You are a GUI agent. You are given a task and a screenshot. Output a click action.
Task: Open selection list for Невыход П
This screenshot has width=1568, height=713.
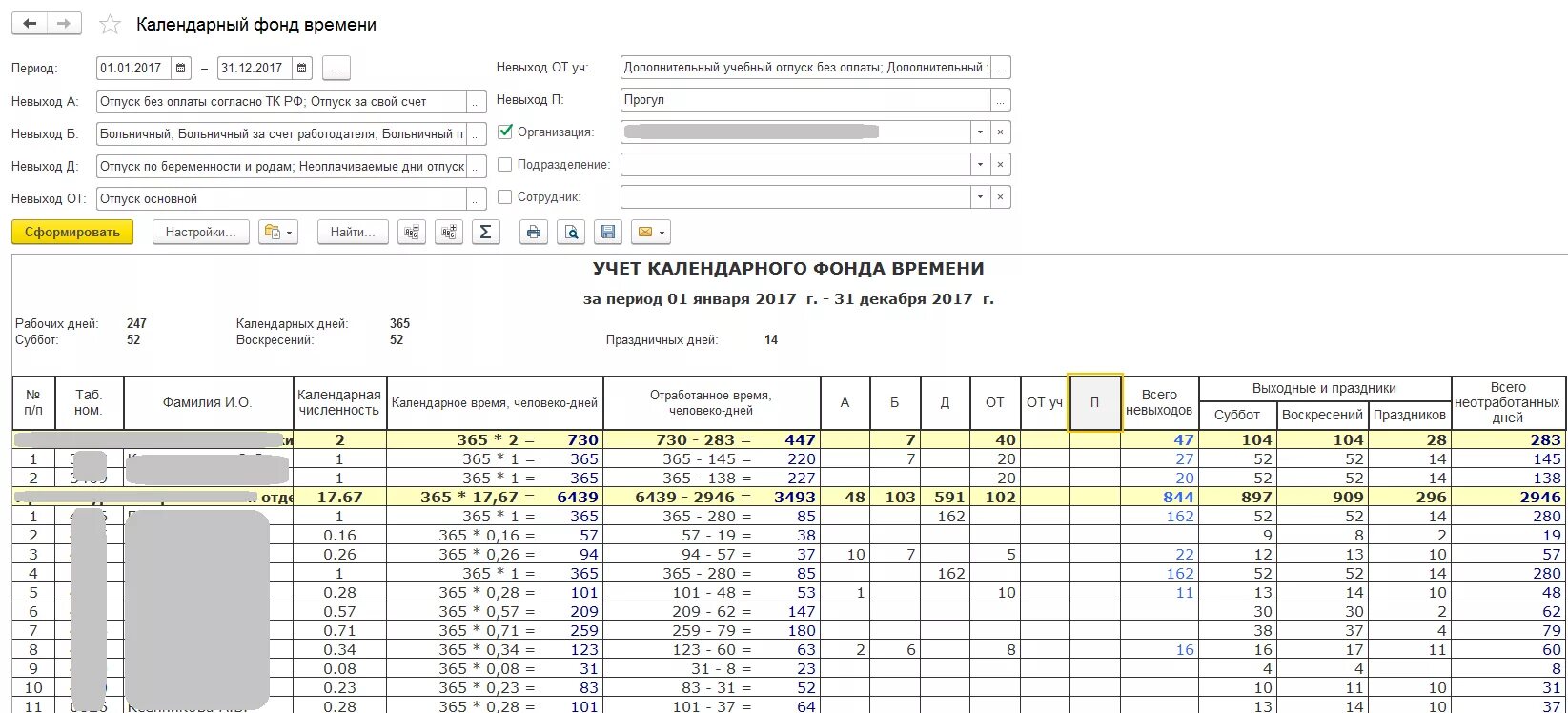coord(1000,100)
